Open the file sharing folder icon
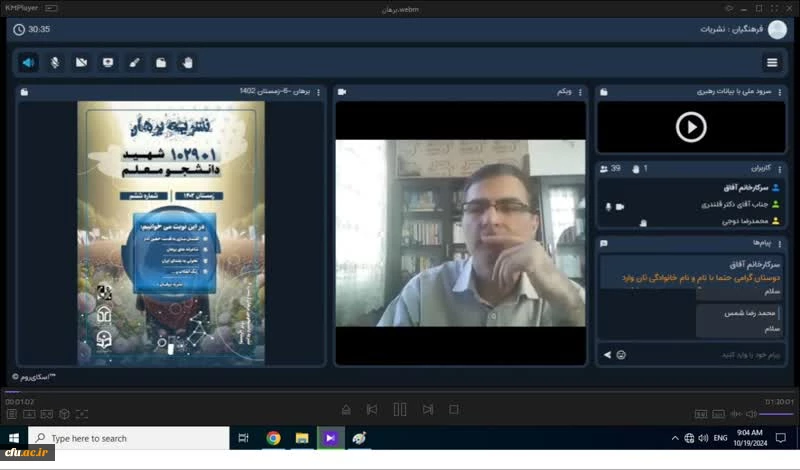 click(x=161, y=62)
